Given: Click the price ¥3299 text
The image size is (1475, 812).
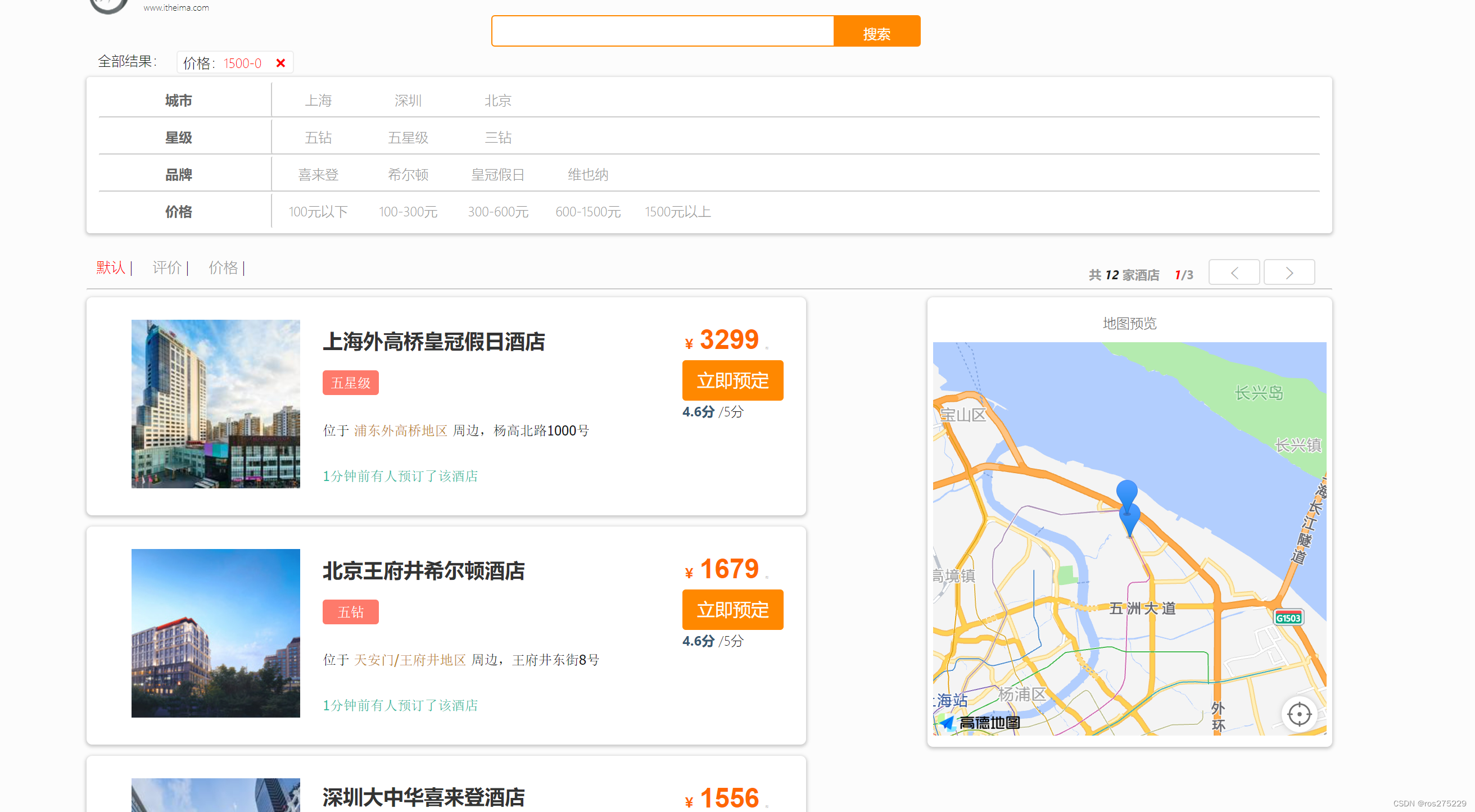Looking at the screenshot, I should tap(722, 340).
